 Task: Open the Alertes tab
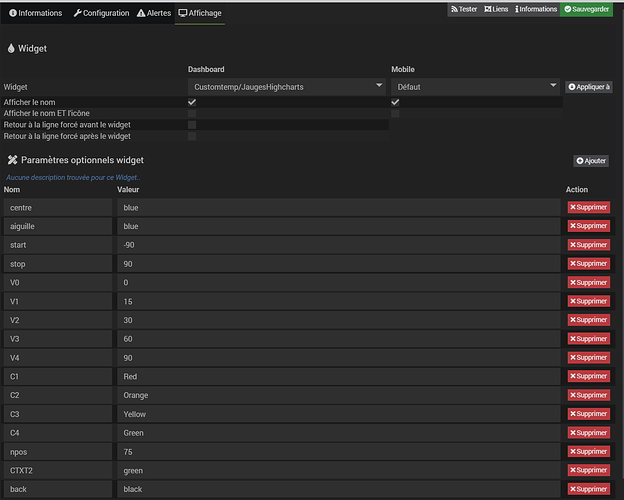(154, 13)
